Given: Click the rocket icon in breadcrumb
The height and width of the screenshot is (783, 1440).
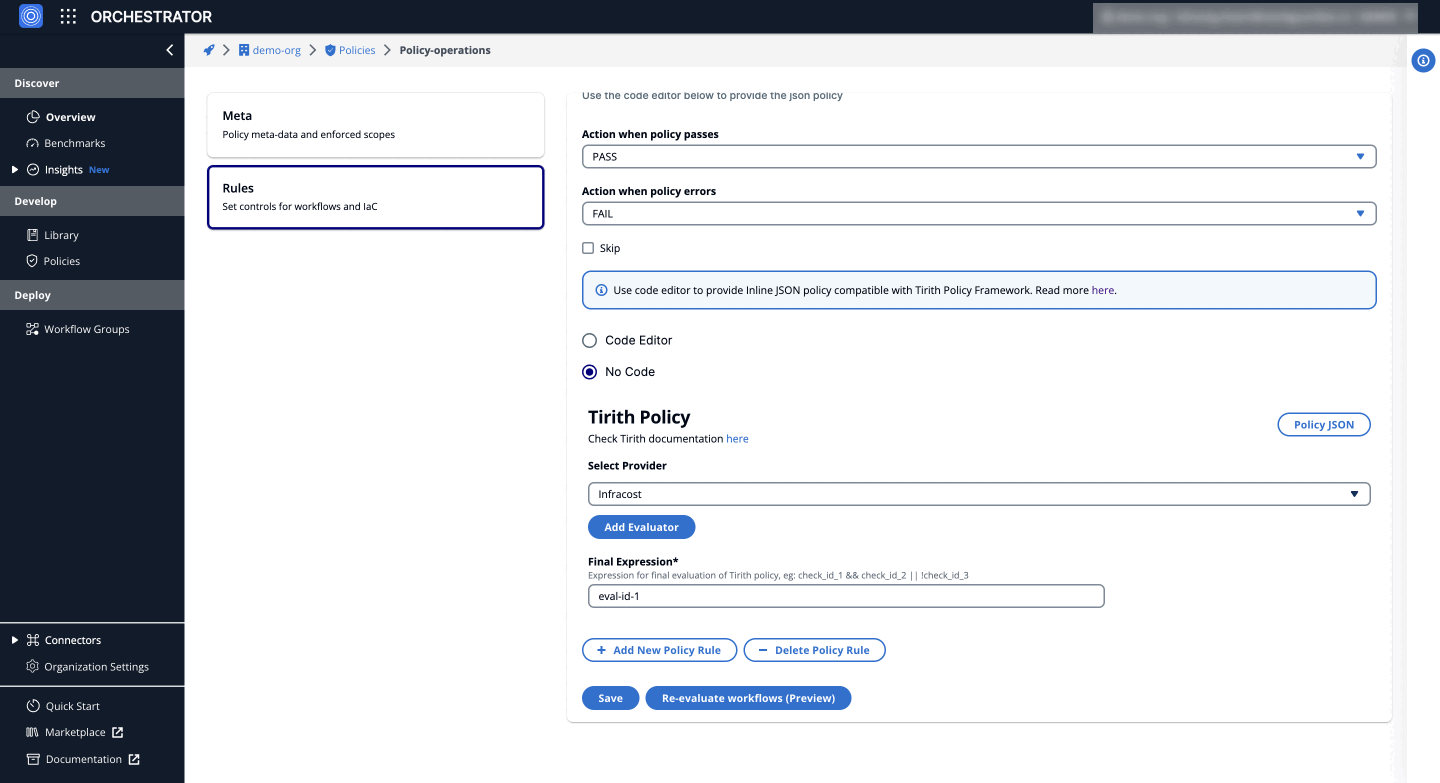Looking at the screenshot, I should 209,50.
